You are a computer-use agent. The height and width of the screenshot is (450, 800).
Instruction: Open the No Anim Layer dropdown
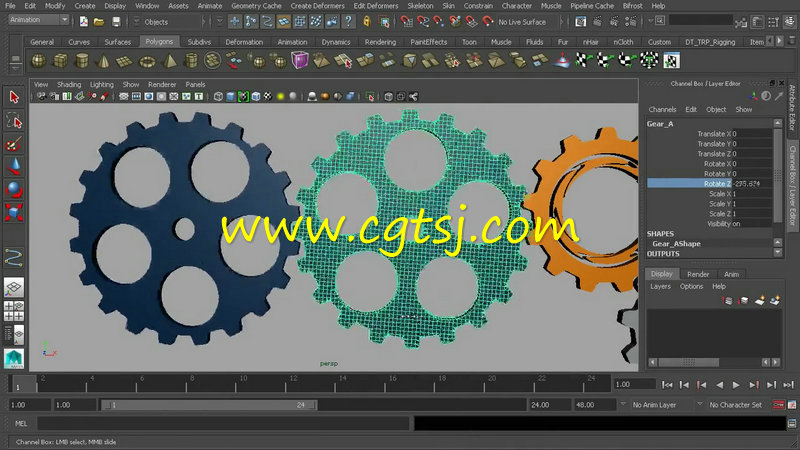[622, 405]
